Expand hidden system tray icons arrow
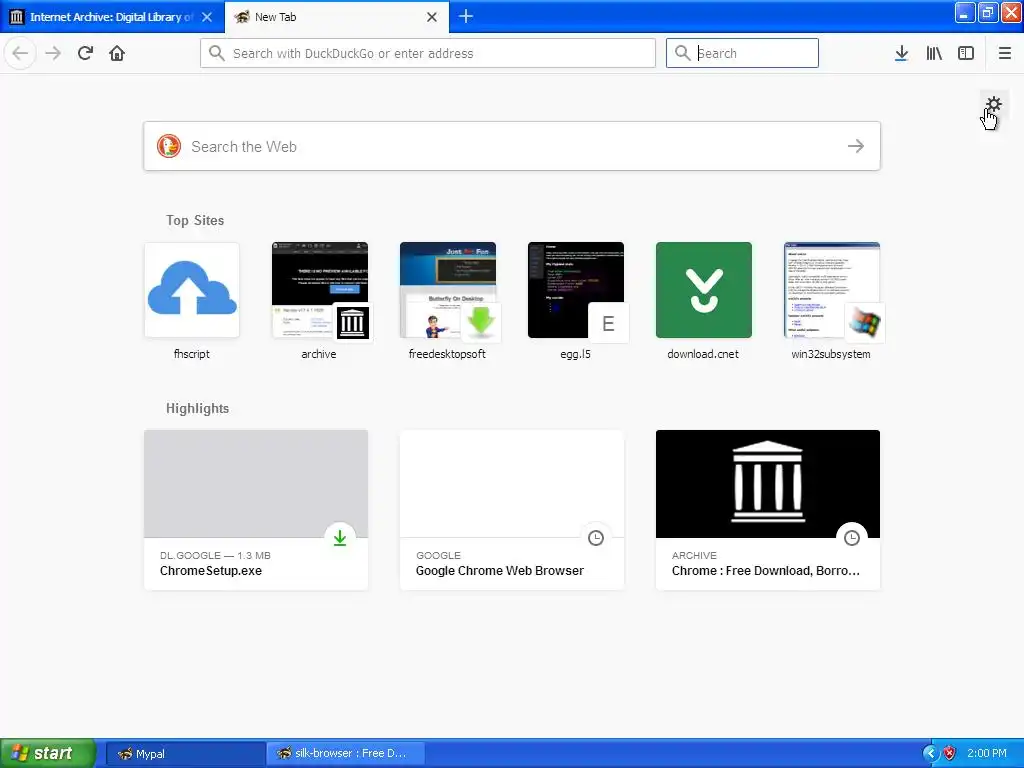The height and width of the screenshot is (768, 1024). click(x=930, y=753)
